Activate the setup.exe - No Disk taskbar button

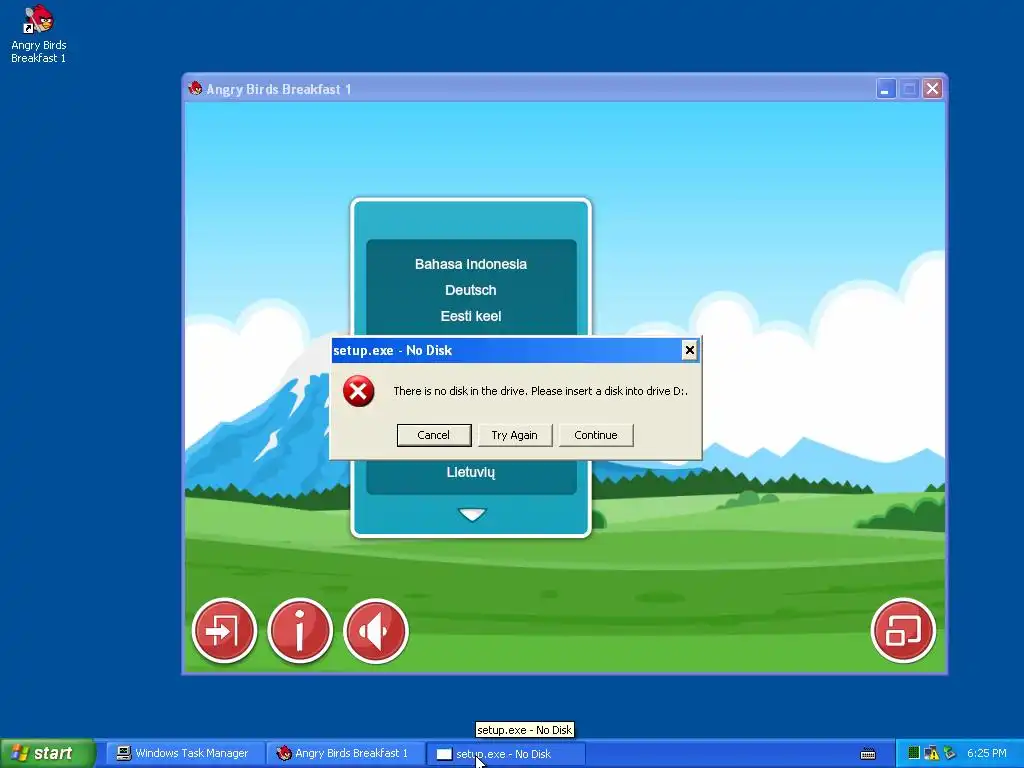[505, 754]
